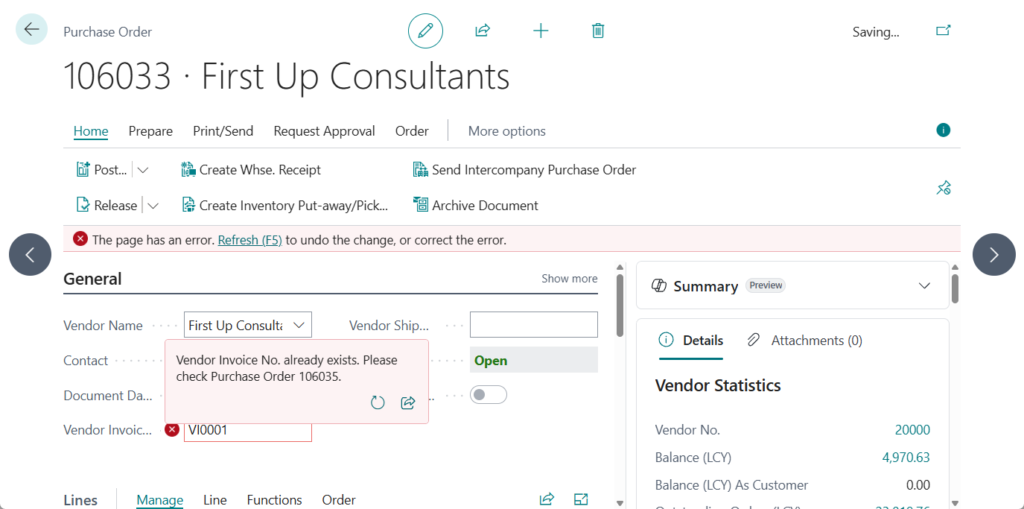Click the share icon in header
This screenshot has width=1024, height=509.
pos(482,31)
